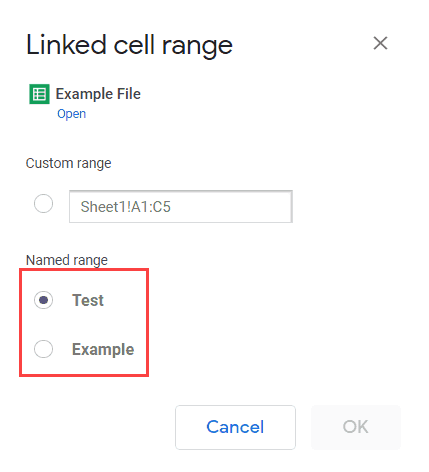The height and width of the screenshot is (472, 429).
Task: Click the Custom range section heading
Action: click(x=68, y=163)
